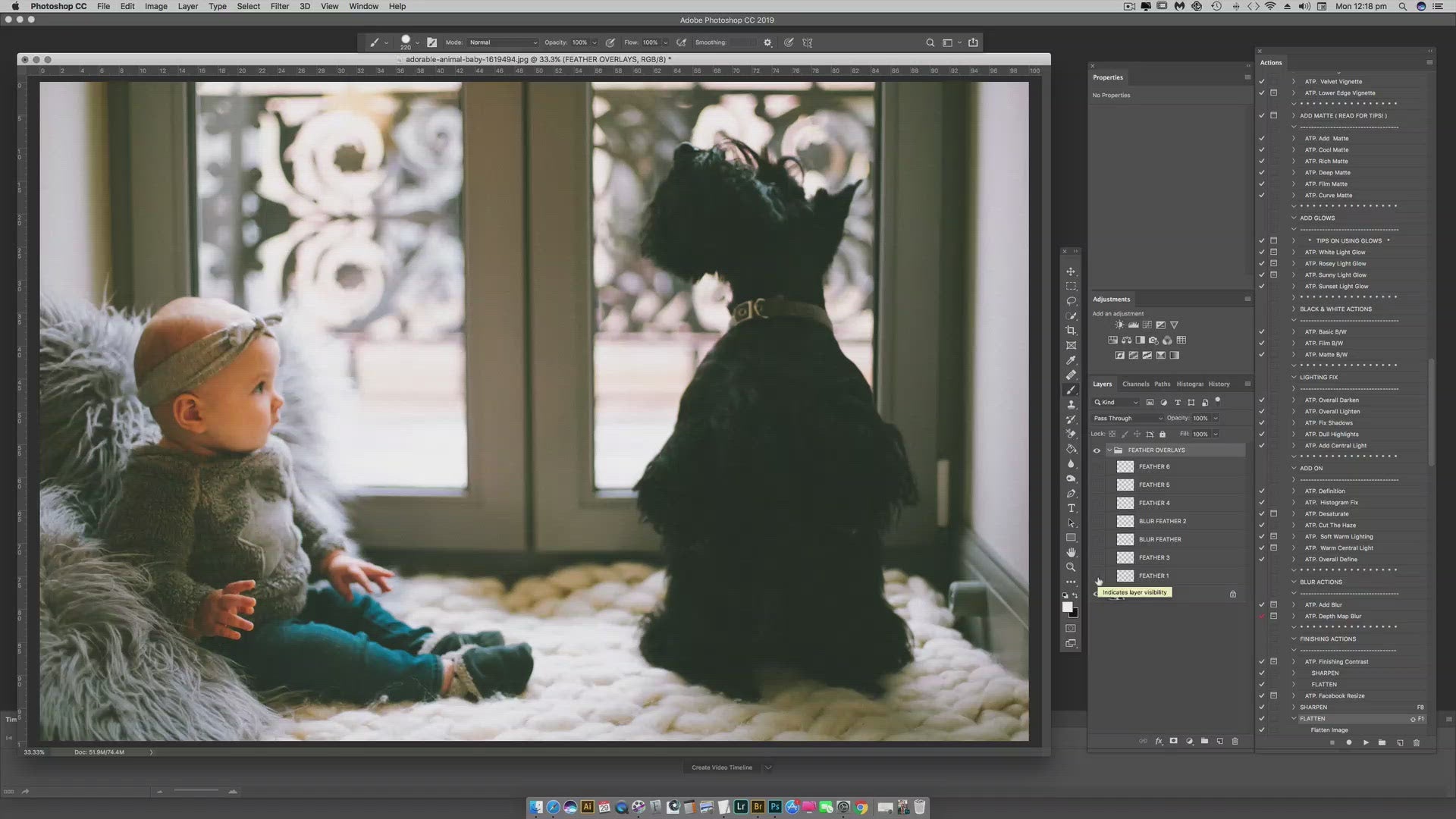This screenshot has width=1456, height=819.
Task: Delete layer with the Layers trash icon
Action: point(1235,741)
